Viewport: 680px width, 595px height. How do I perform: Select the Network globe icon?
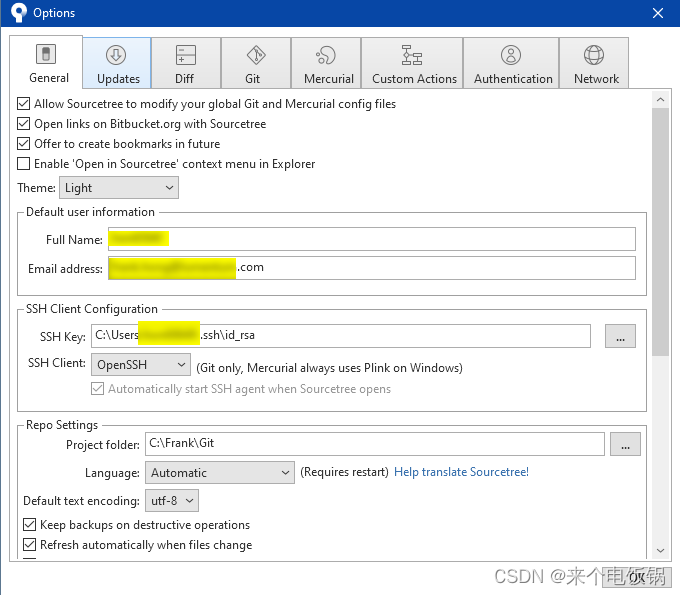coord(594,55)
